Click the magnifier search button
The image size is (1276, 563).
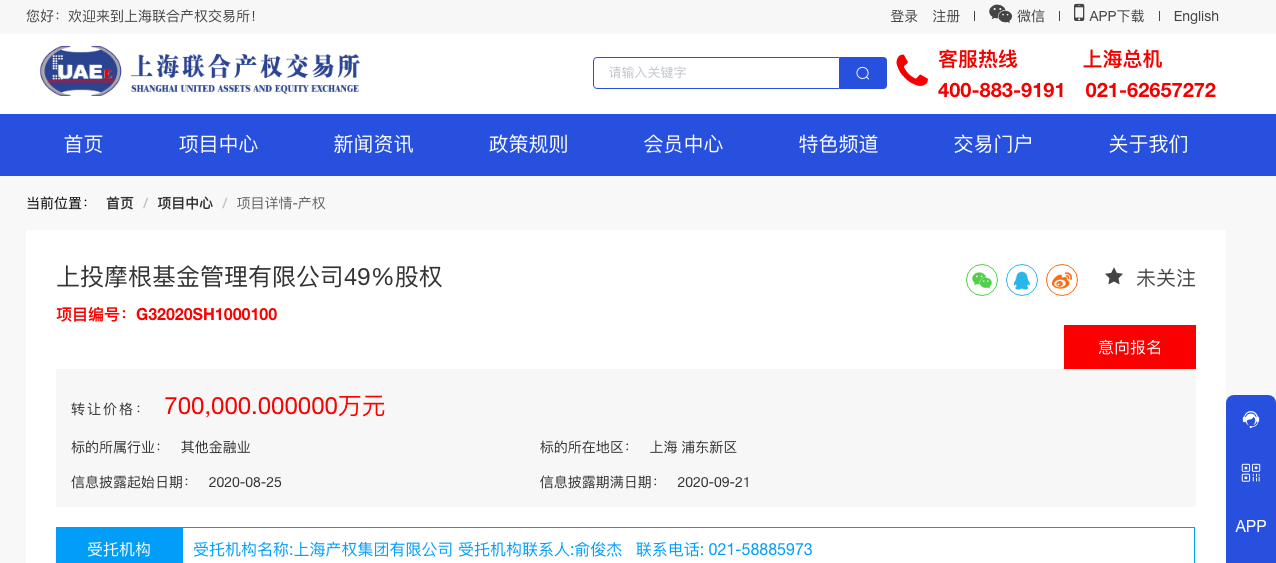(x=863, y=73)
